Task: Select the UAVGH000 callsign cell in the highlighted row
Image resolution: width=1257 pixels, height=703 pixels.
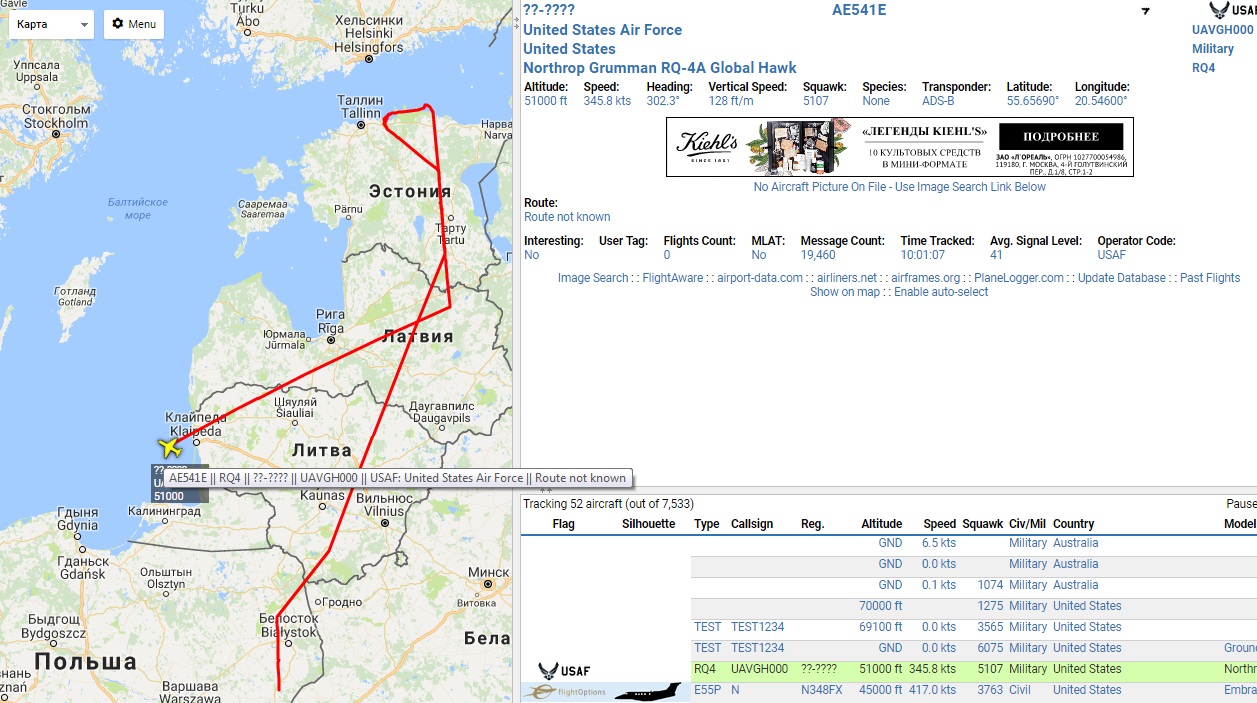Action: [x=759, y=669]
